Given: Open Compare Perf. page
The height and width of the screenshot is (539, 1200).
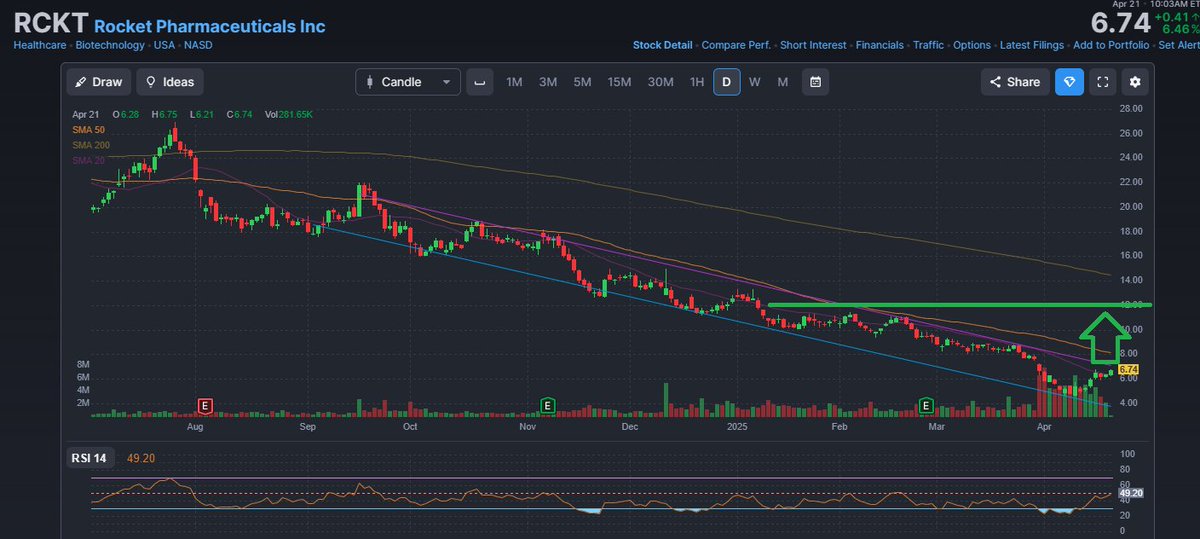Looking at the screenshot, I should [736, 45].
